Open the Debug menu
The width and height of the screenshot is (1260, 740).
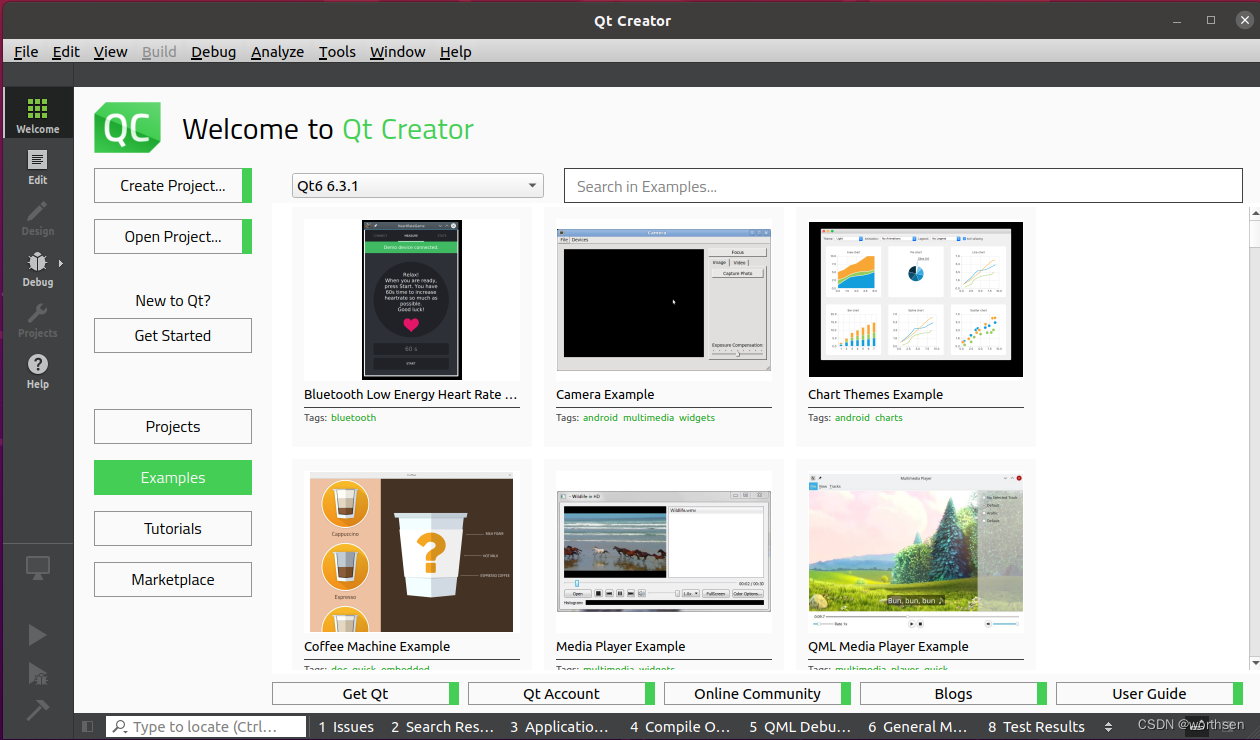tap(214, 52)
